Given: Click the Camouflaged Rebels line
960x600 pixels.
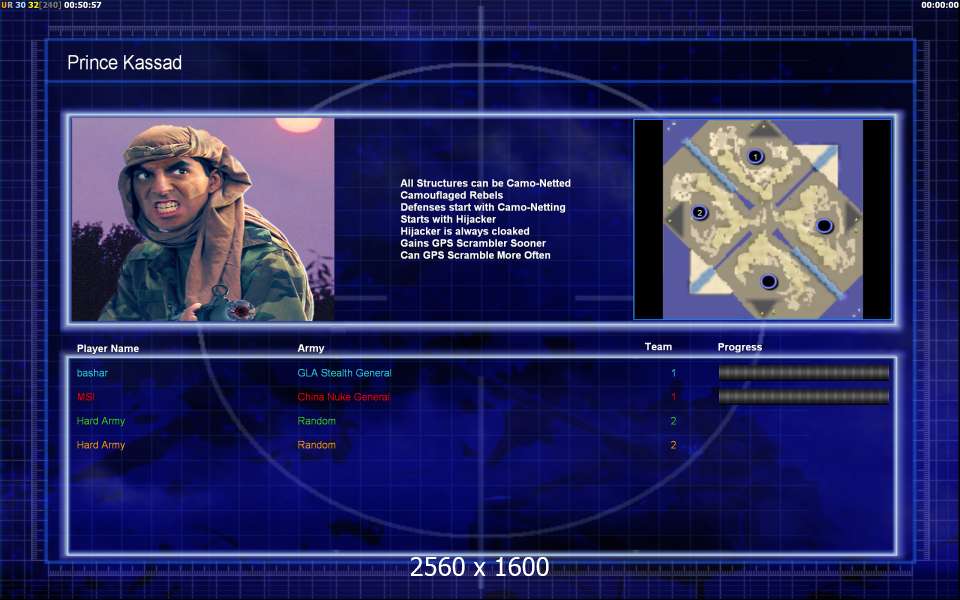Looking at the screenshot, I should pyautogui.click(x=452, y=195).
